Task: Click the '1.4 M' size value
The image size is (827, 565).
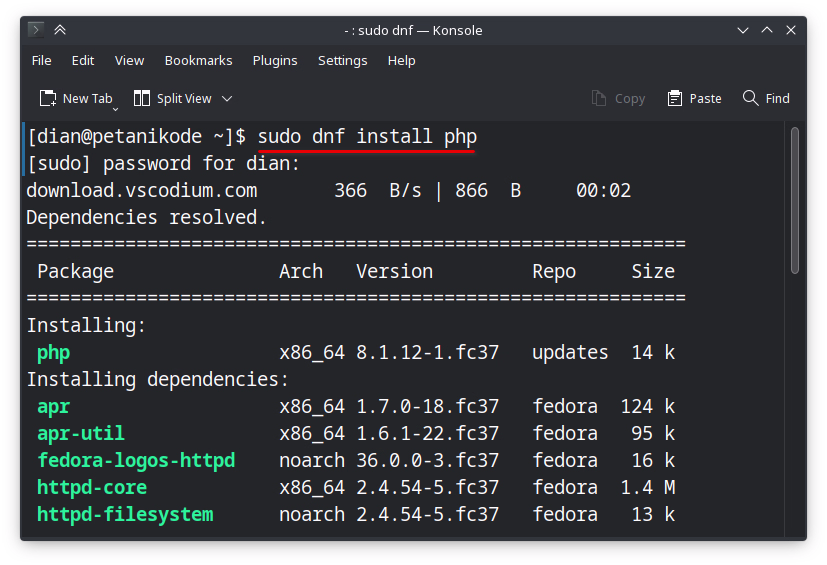Action: click(x=648, y=487)
